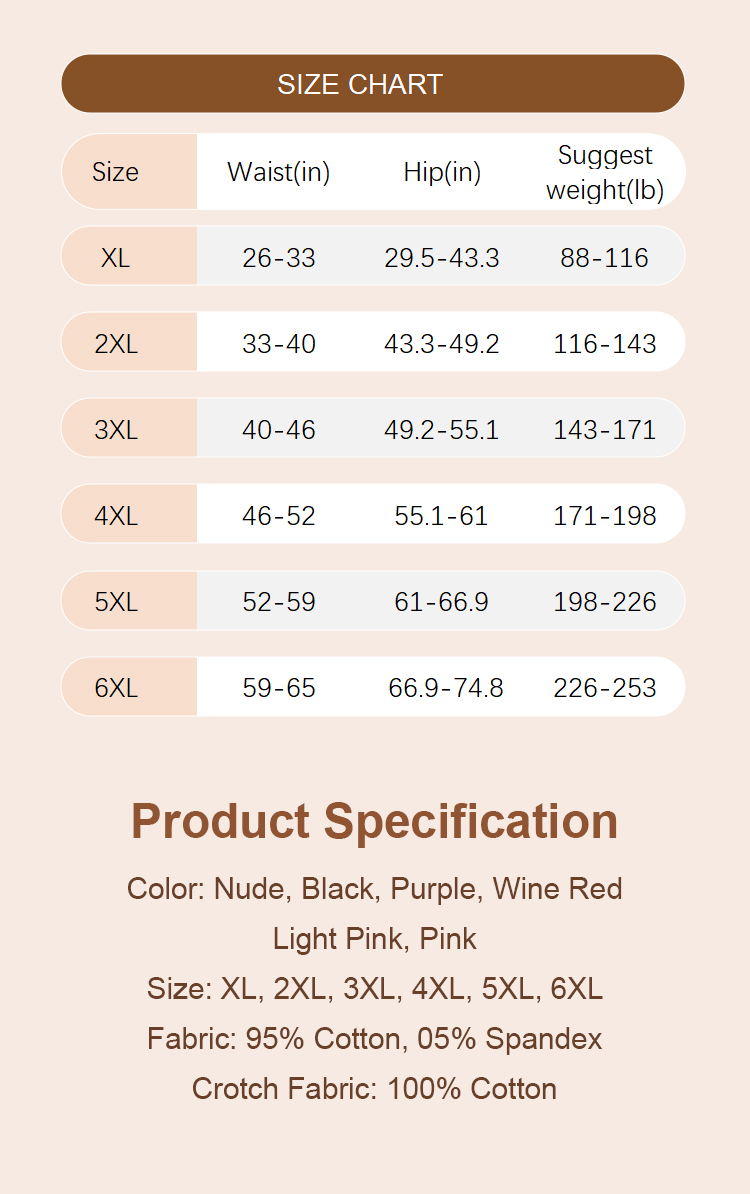Select the XL size row label
This screenshot has height=1194, width=750.
pos(115,258)
